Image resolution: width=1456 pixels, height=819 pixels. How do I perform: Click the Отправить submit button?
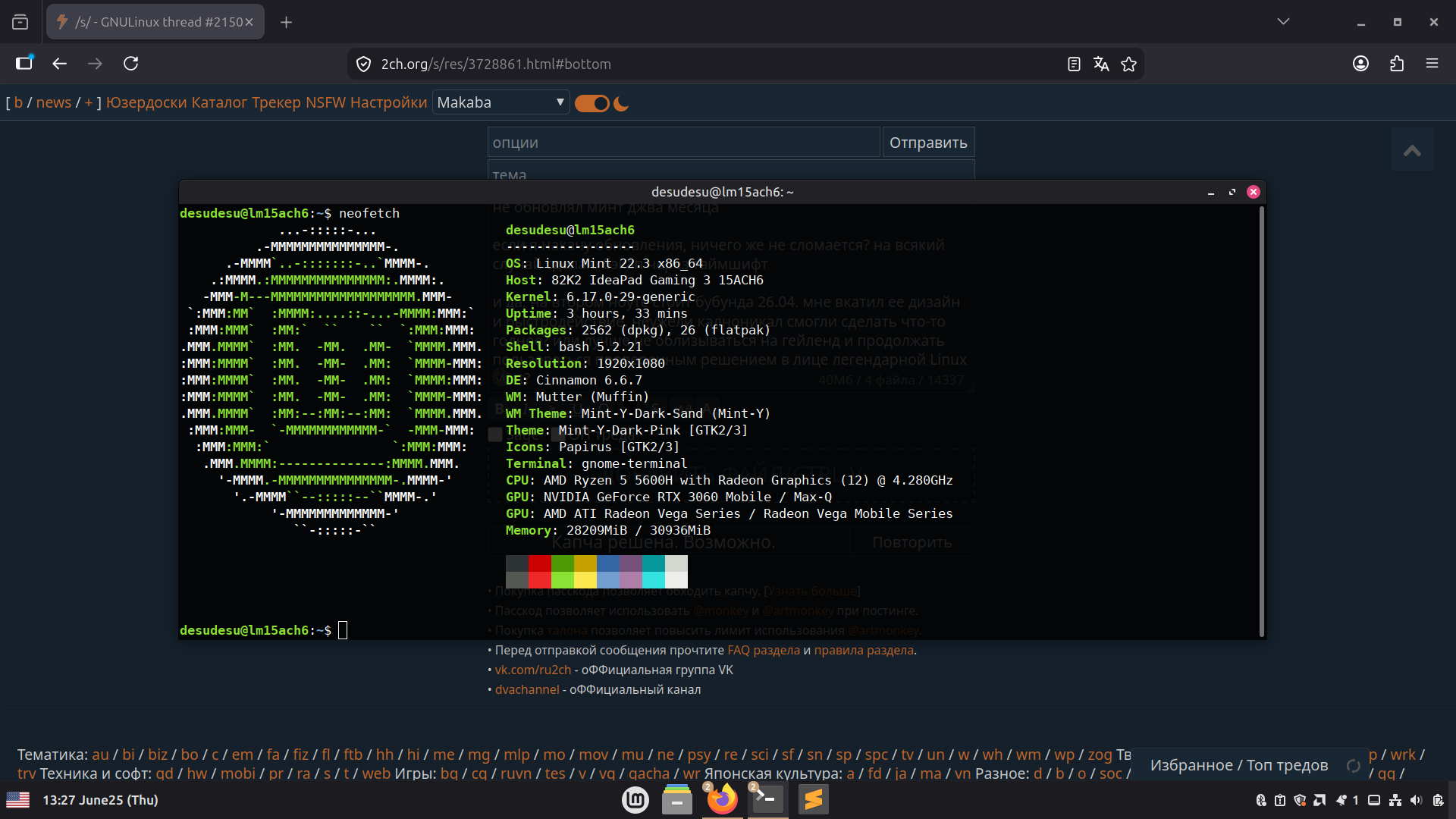pos(928,143)
